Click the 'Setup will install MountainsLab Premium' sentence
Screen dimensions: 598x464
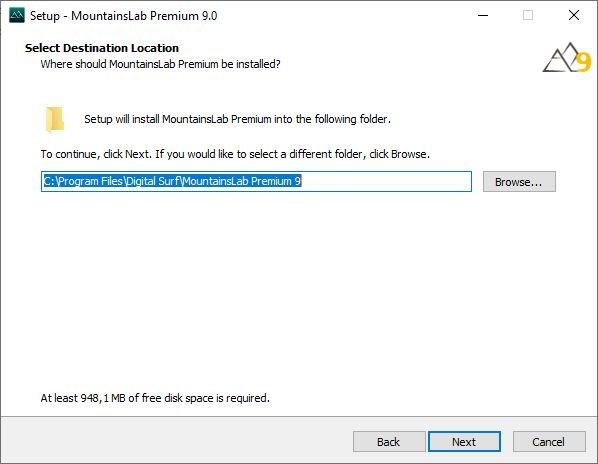tap(238, 119)
